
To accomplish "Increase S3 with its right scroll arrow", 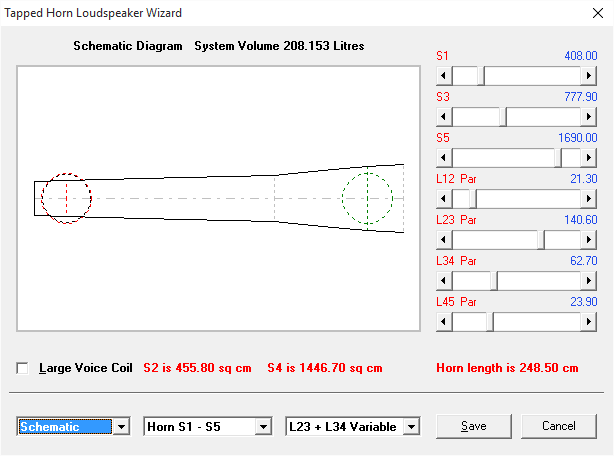I will pos(589,117).
